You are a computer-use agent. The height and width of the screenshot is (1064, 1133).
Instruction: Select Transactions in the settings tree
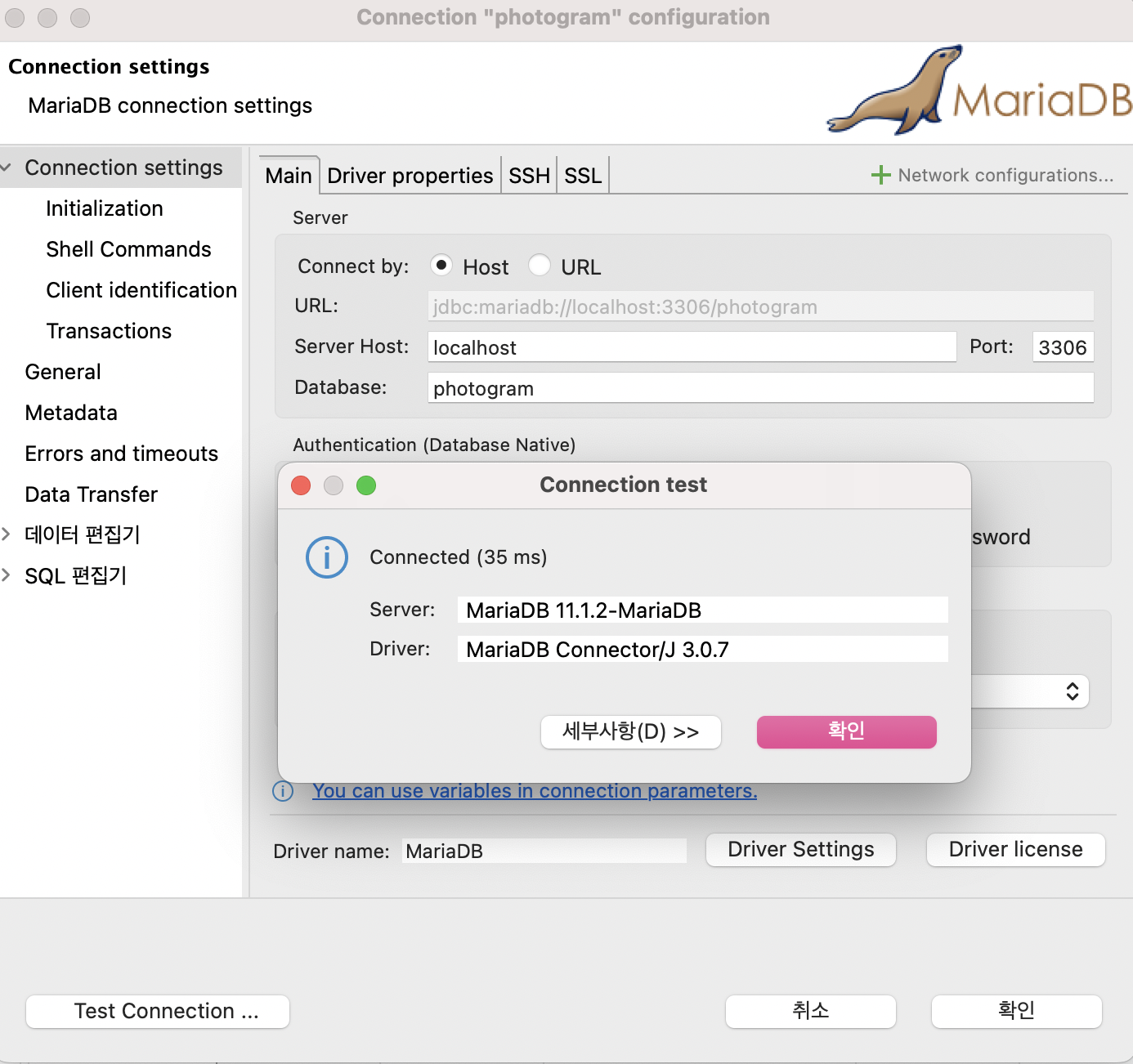click(110, 331)
